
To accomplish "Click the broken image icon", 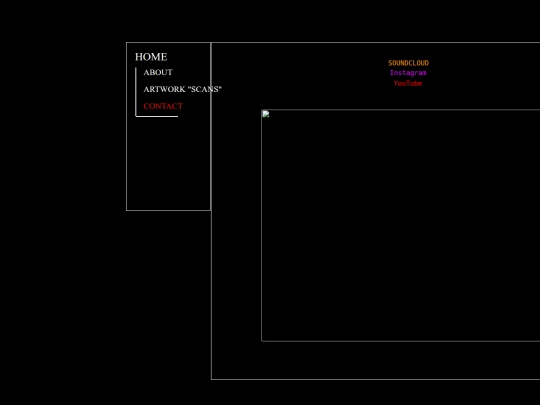I will tap(266, 114).
